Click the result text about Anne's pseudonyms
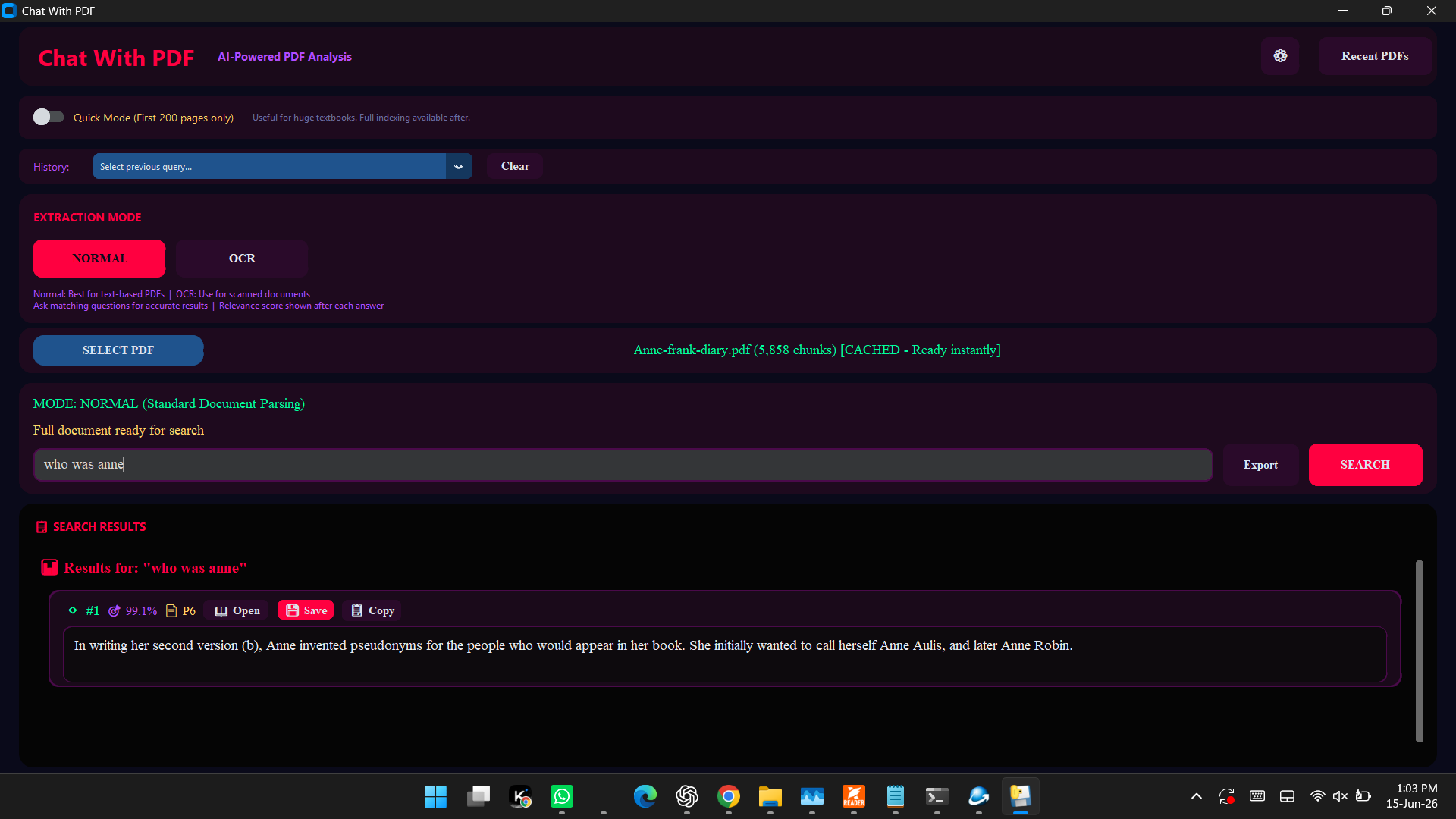The width and height of the screenshot is (1456, 819). 573,645
